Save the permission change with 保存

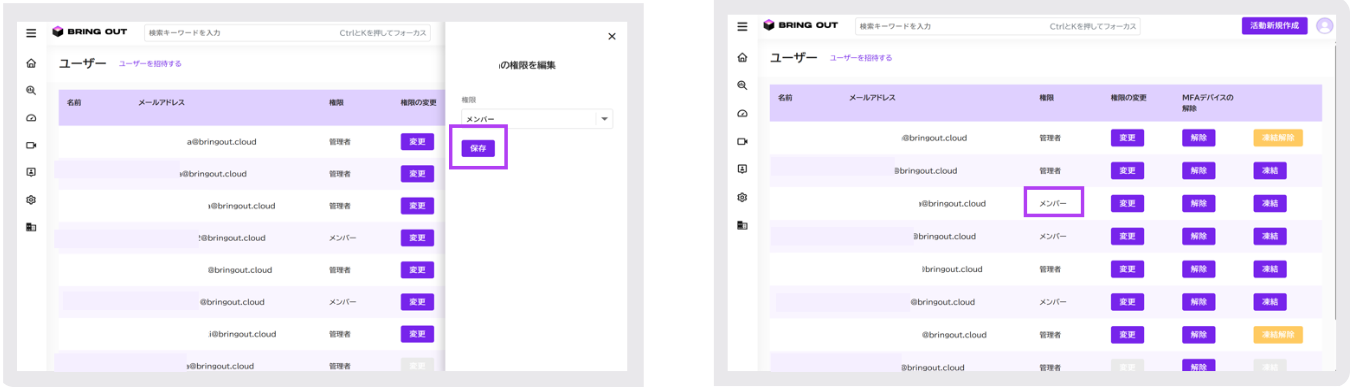point(478,148)
